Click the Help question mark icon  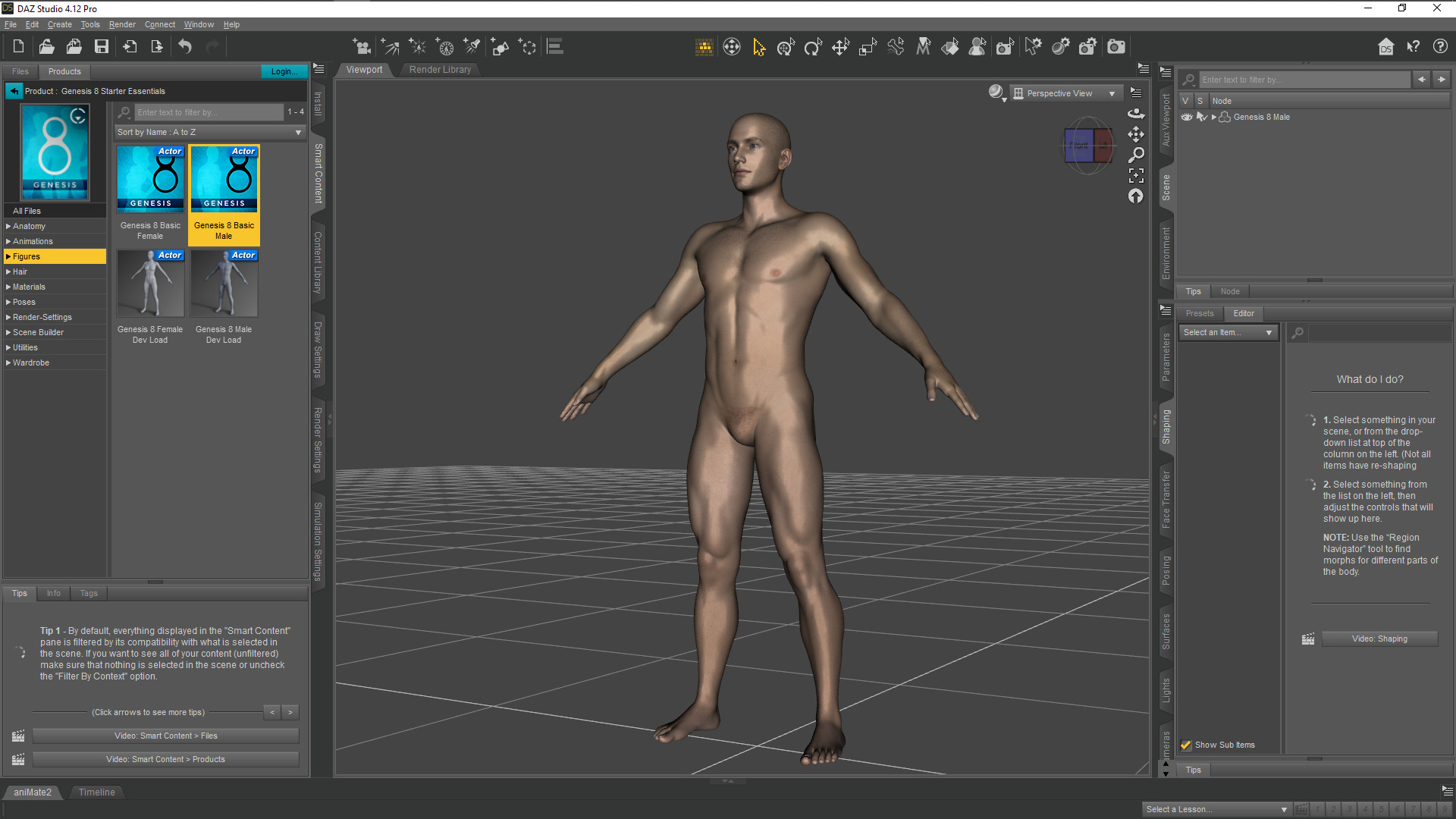click(1440, 46)
